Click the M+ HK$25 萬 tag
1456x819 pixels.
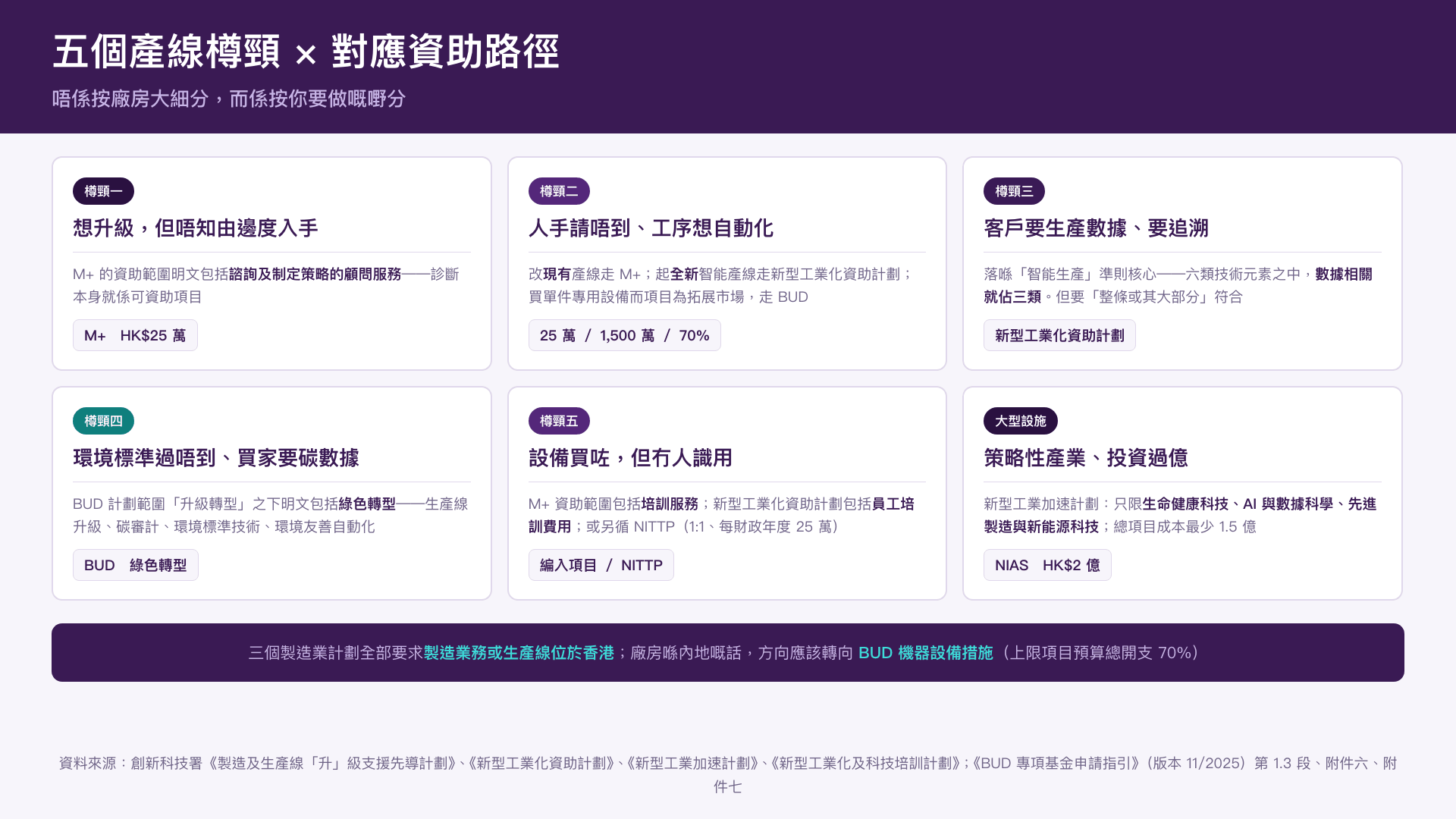(135, 335)
